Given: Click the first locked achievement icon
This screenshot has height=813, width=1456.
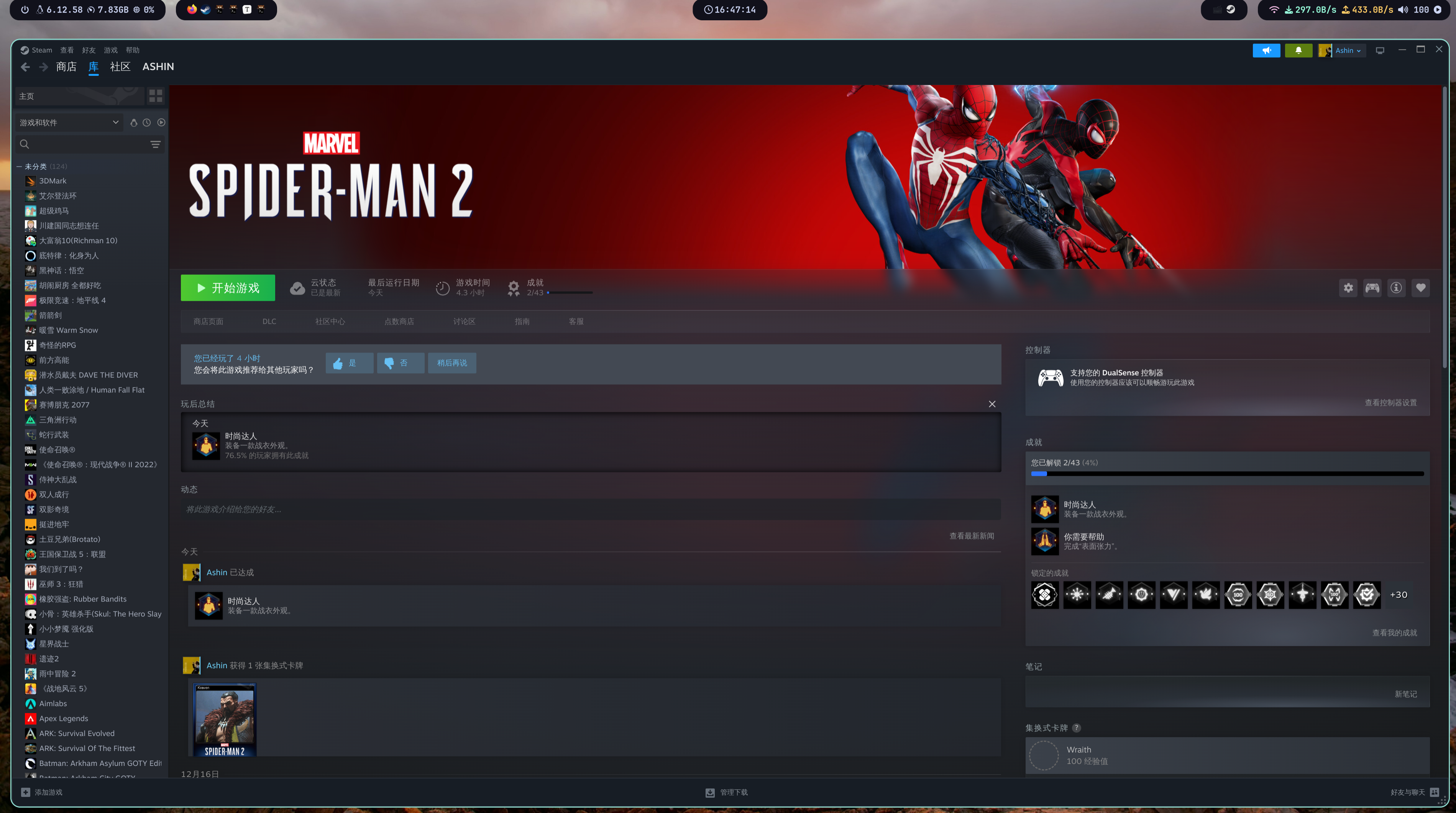Looking at the screenshot, I should coord(1044,594).
